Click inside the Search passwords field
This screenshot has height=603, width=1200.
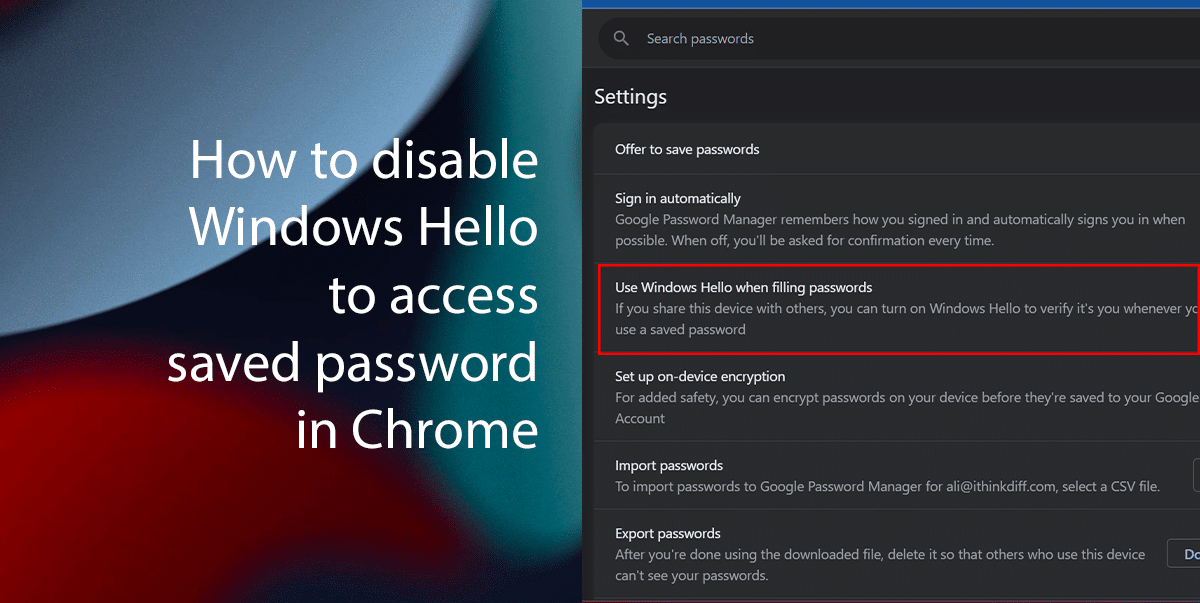pyautogui.click(x=750, y=38)
